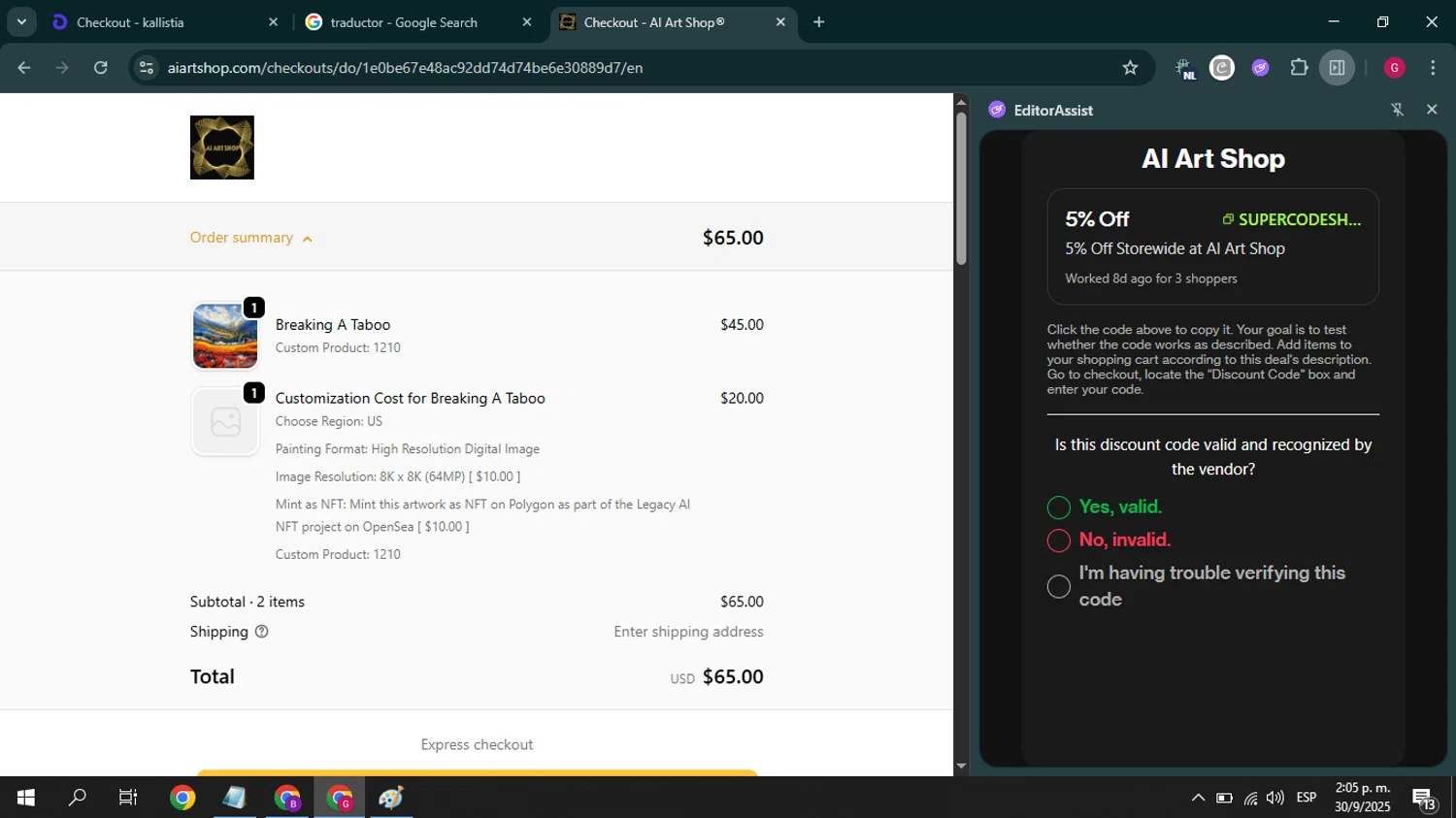The height and width of the screenshot is (818, 1456).
Task: Bookmark this page with the star icon
Action: tap(1130, 68)
